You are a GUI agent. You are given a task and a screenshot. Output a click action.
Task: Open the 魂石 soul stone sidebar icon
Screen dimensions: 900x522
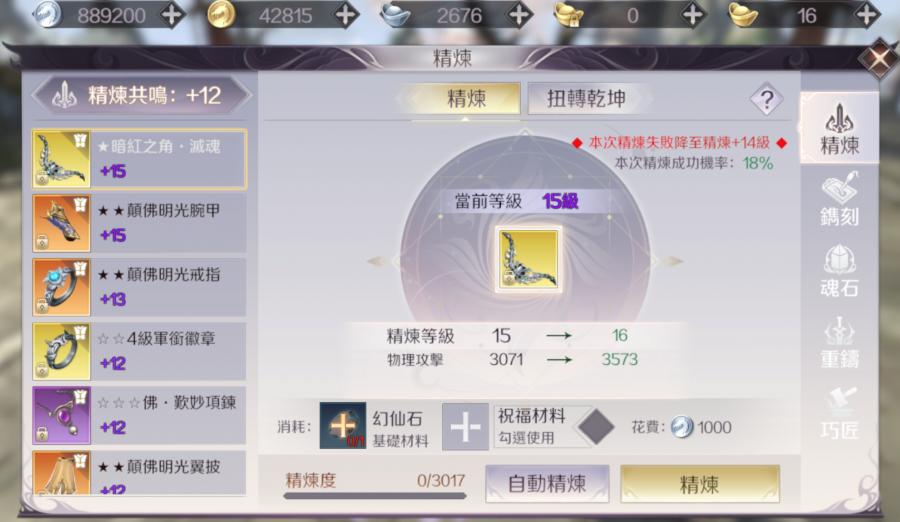point(839,271)
